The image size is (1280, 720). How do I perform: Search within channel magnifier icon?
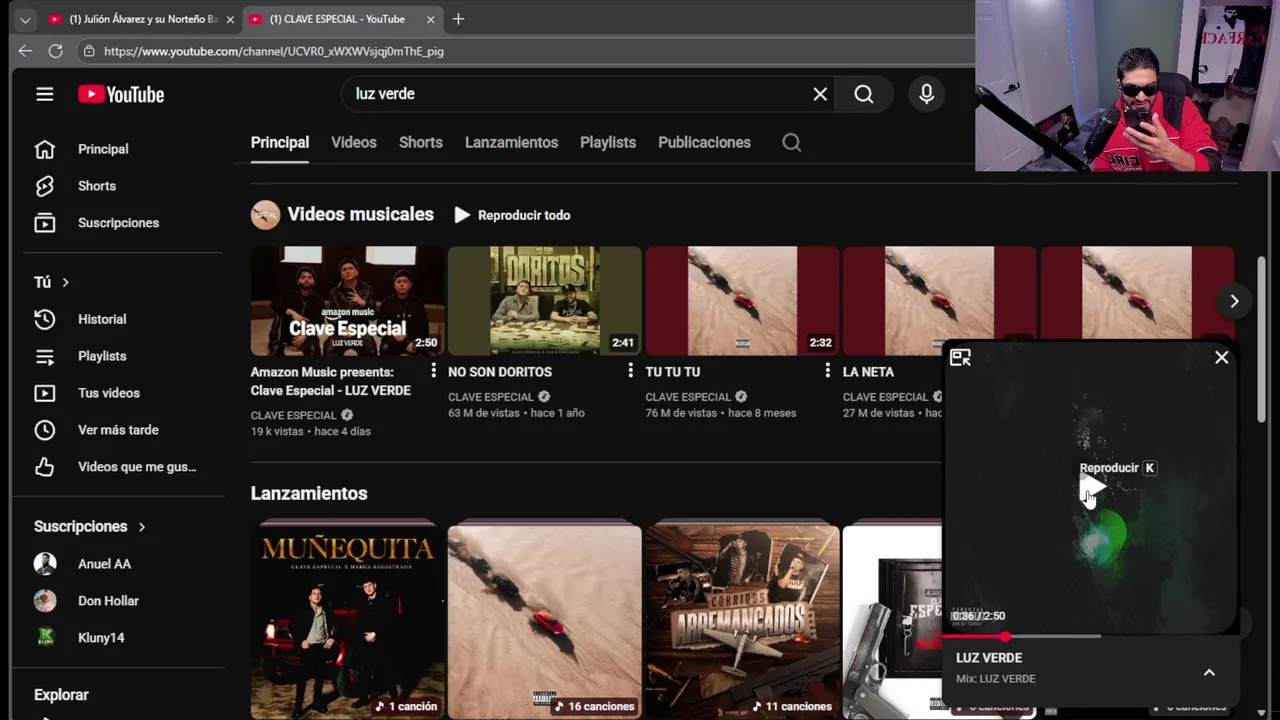coord(791,142)
